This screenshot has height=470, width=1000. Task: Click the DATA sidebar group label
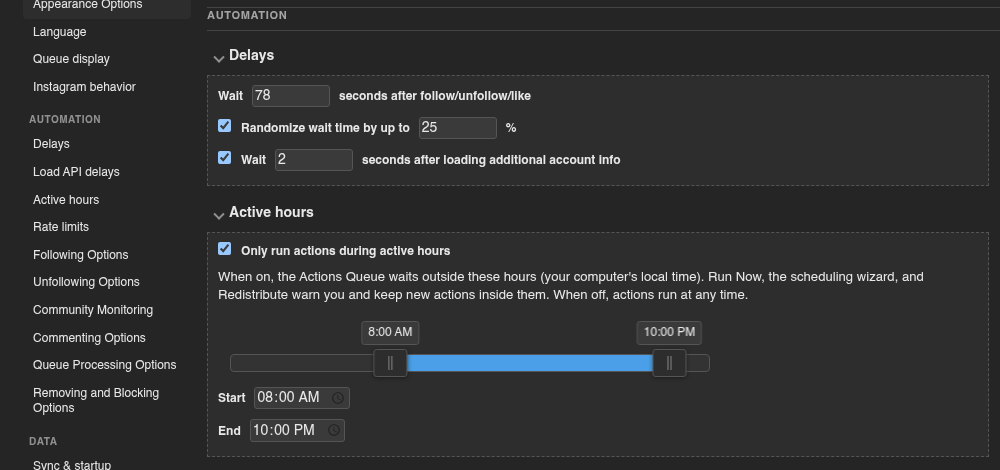tap(43, 441)
